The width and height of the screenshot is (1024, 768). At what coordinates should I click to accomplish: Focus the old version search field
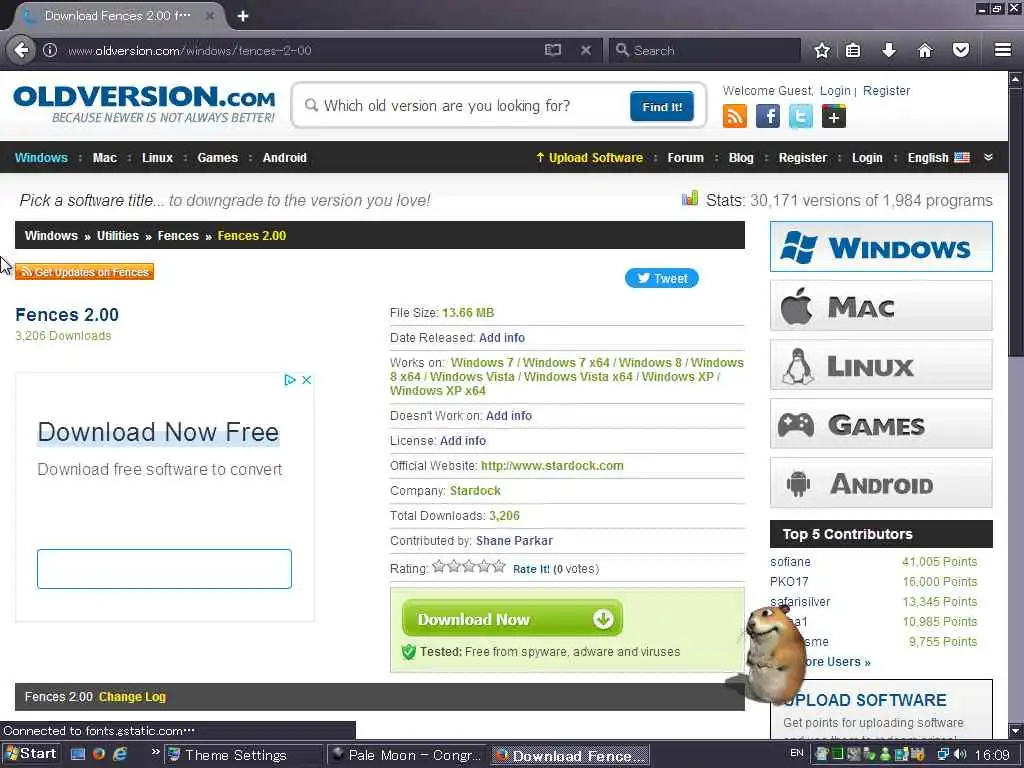464,106
